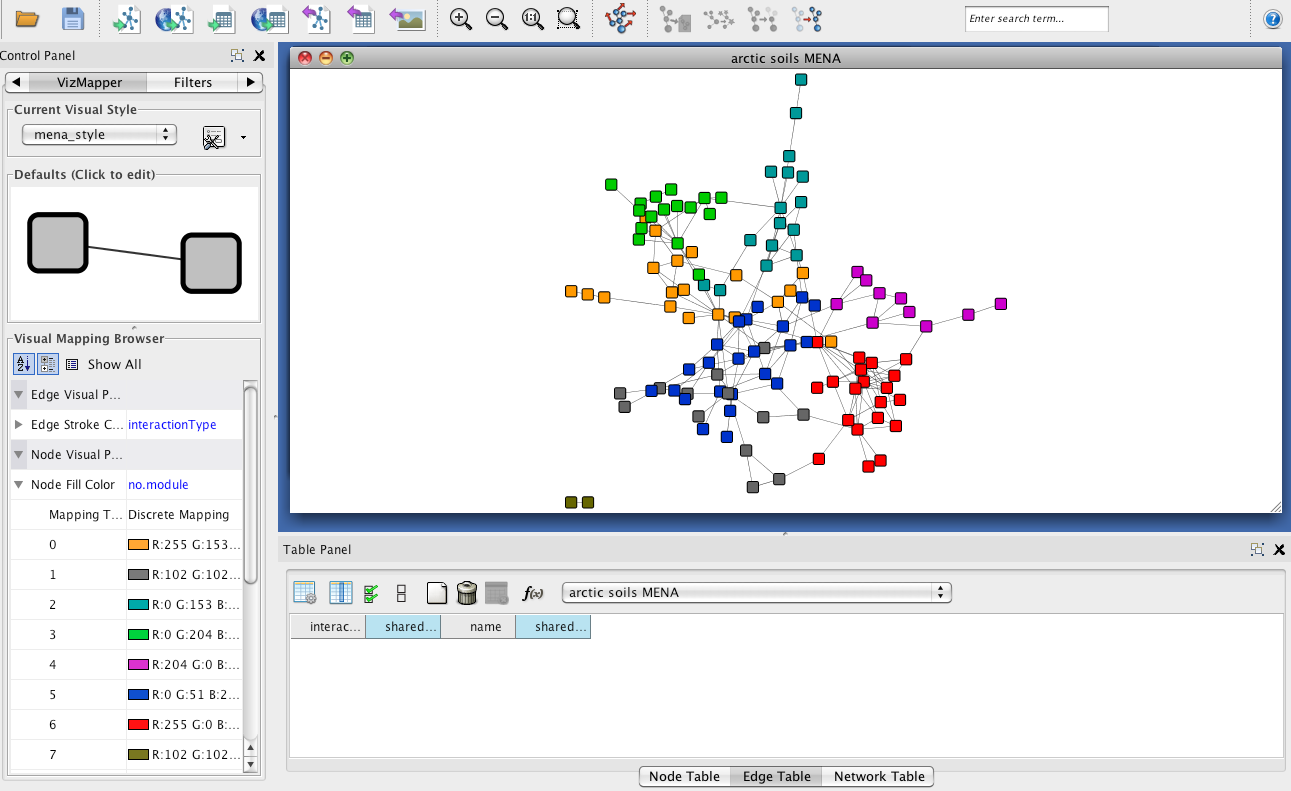Screen dimensions: 1291x791
Task: Export network as image icon
Action: point(407,19)
